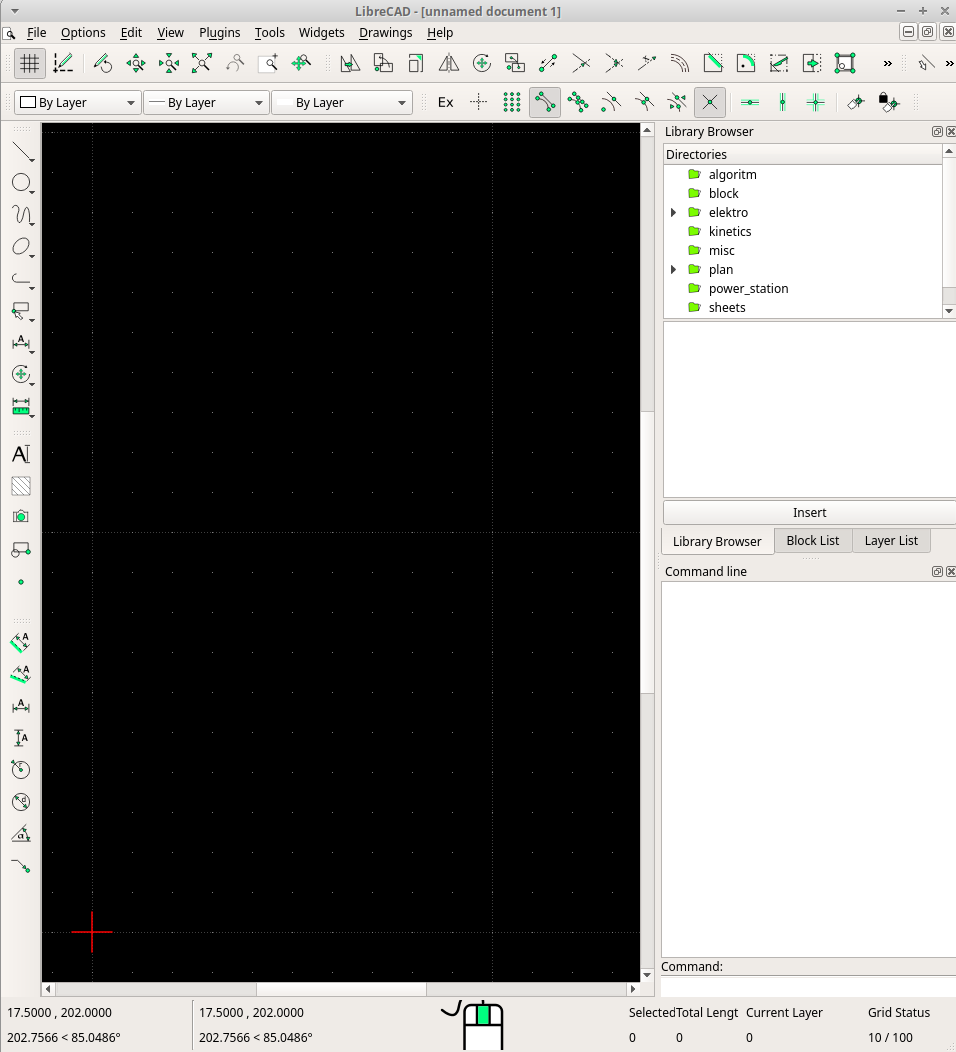Toggle the grid display button
Viewport: 956px width, 1052px height.
[x=30, y=63]
